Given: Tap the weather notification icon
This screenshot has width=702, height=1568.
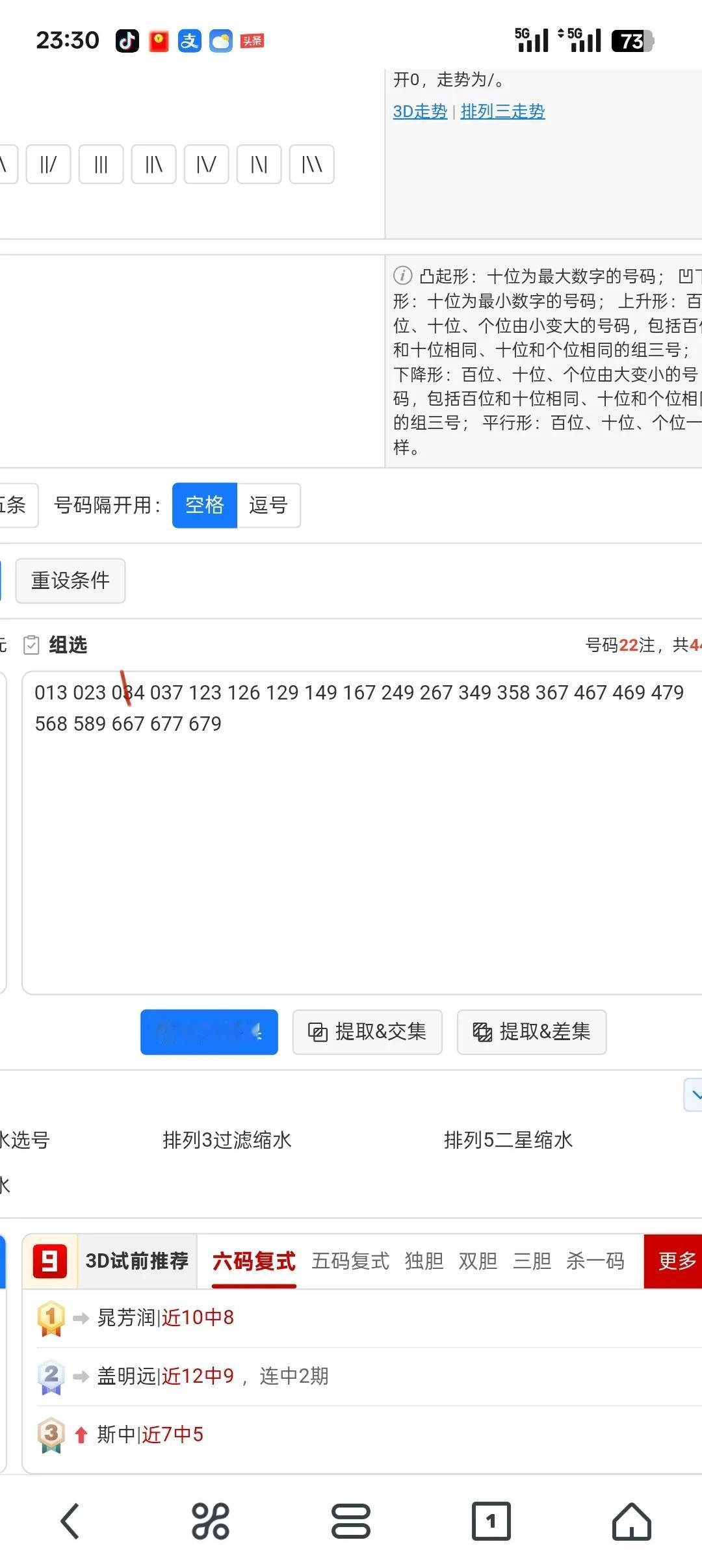Looking at the screenshot, I should tap(221, 41).
